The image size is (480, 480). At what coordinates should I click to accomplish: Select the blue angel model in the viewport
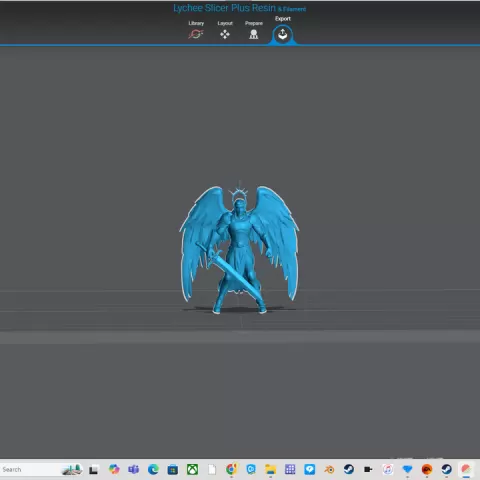click(239, 248)
